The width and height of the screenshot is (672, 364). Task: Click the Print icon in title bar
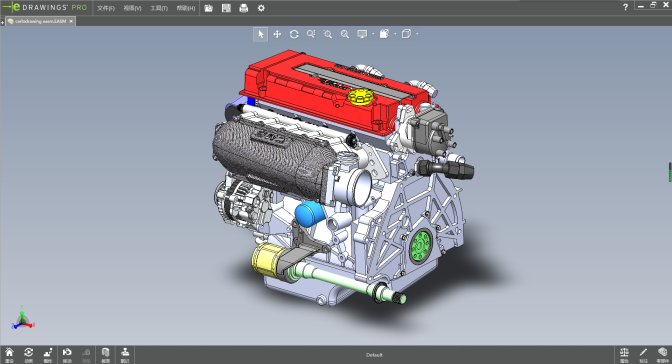coord(243,8)
